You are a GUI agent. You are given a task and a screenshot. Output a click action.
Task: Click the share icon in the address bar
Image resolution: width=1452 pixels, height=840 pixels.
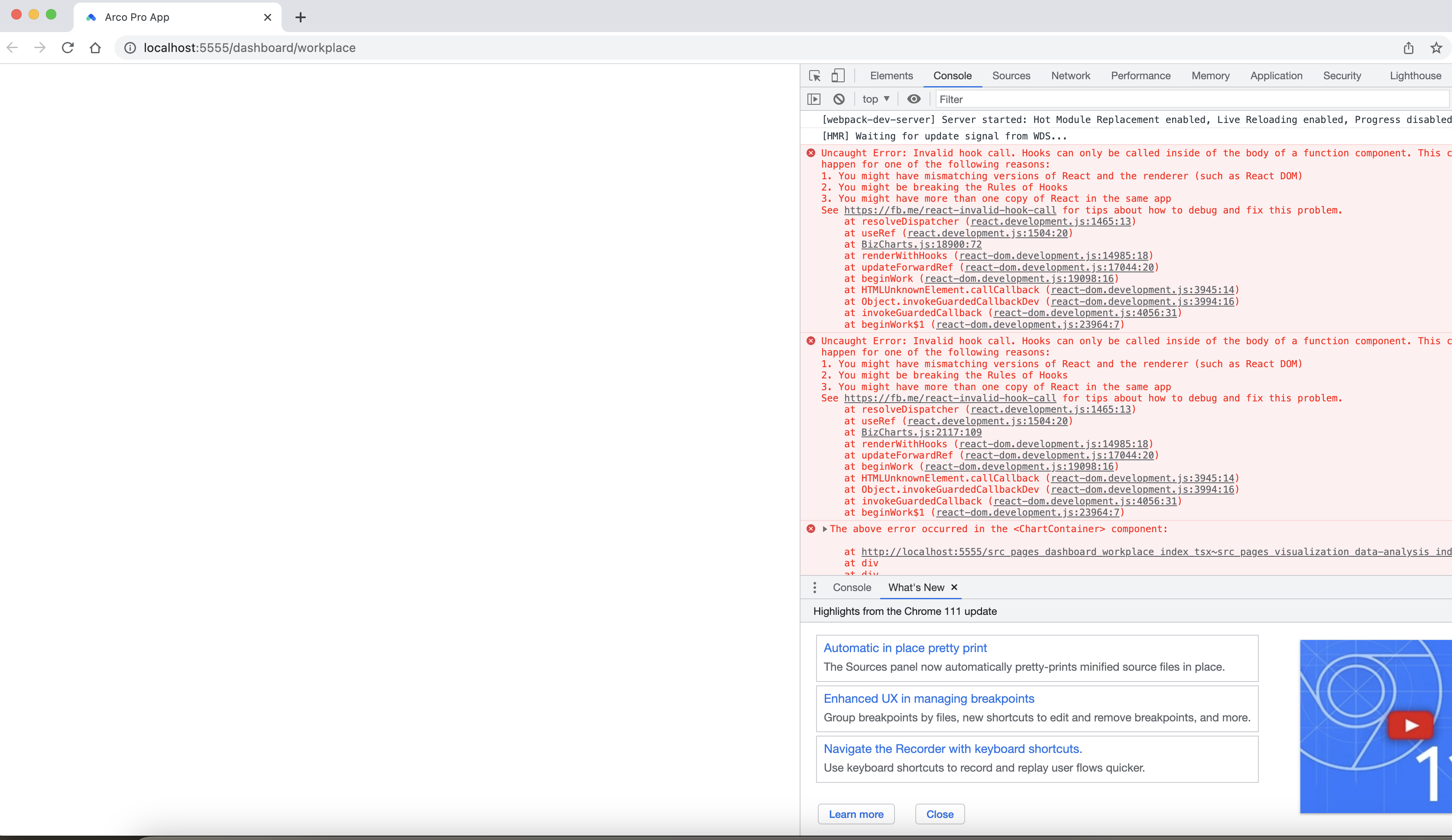(x=1409, y=48)
